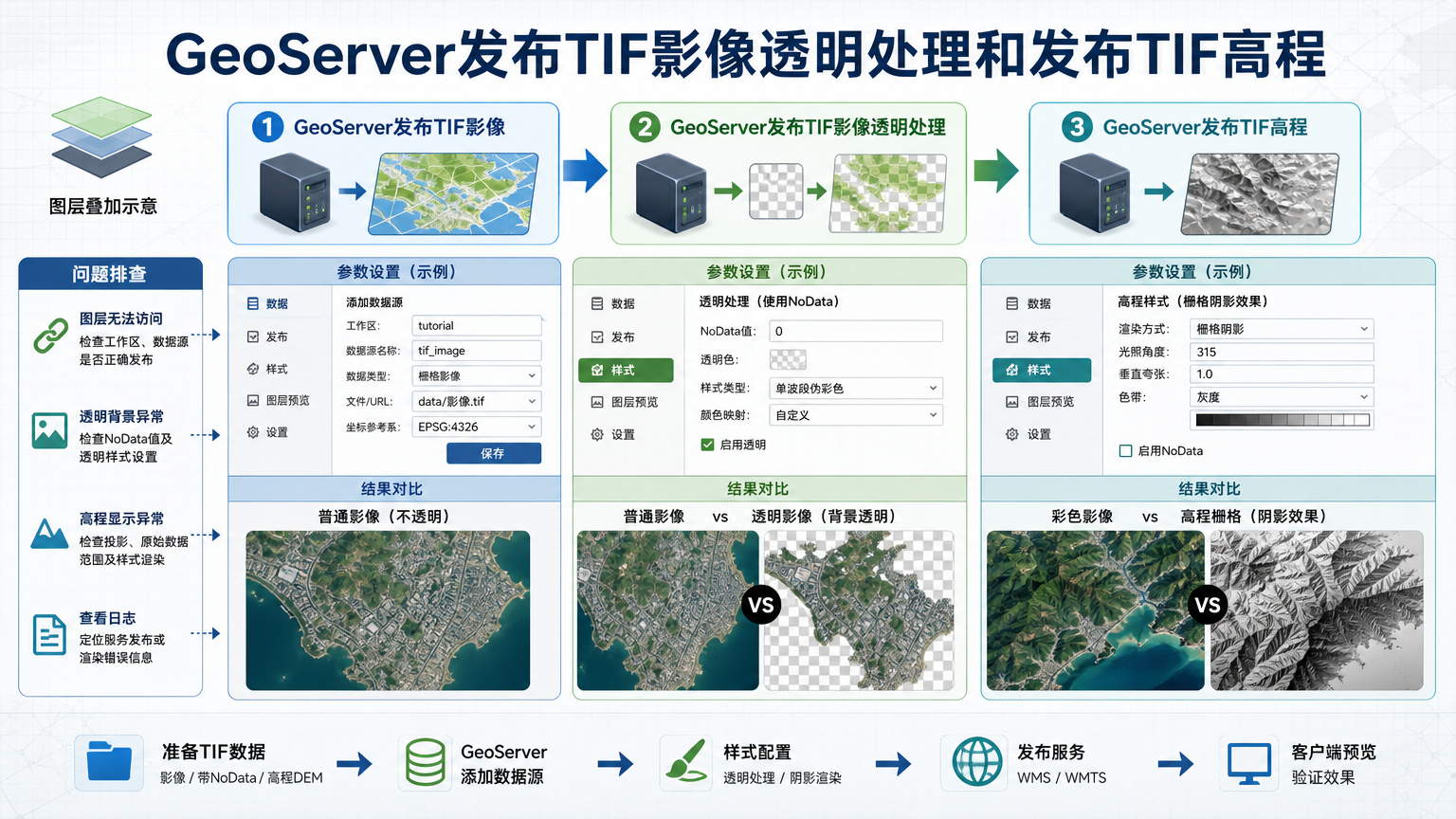
Task: Click the paintbrush icon for 样式配置
Action: [x=687, y=761]
